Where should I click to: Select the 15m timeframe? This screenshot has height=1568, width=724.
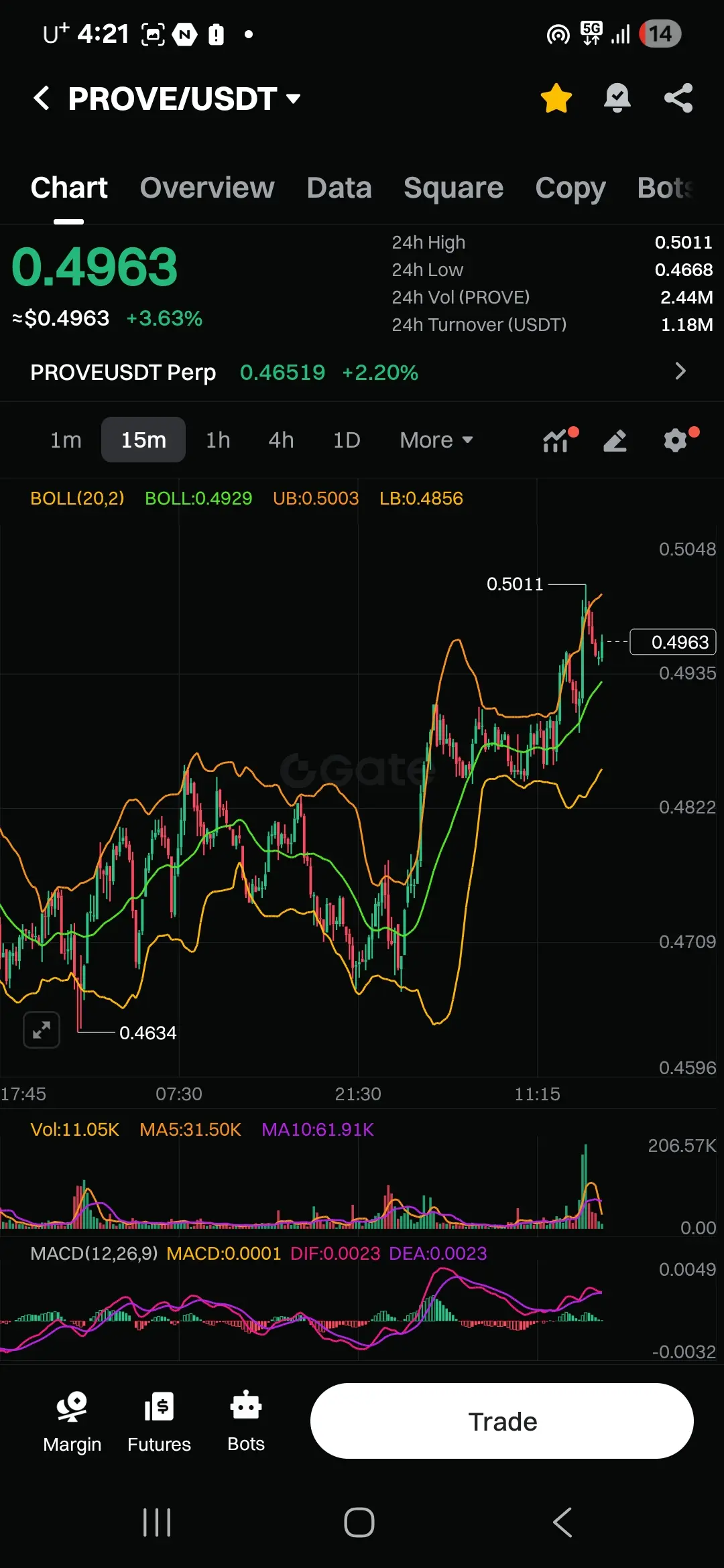(x=143, y=440)
